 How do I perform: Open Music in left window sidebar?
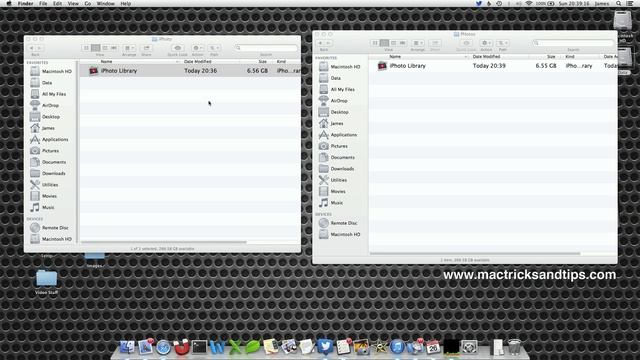pos(42,207)
